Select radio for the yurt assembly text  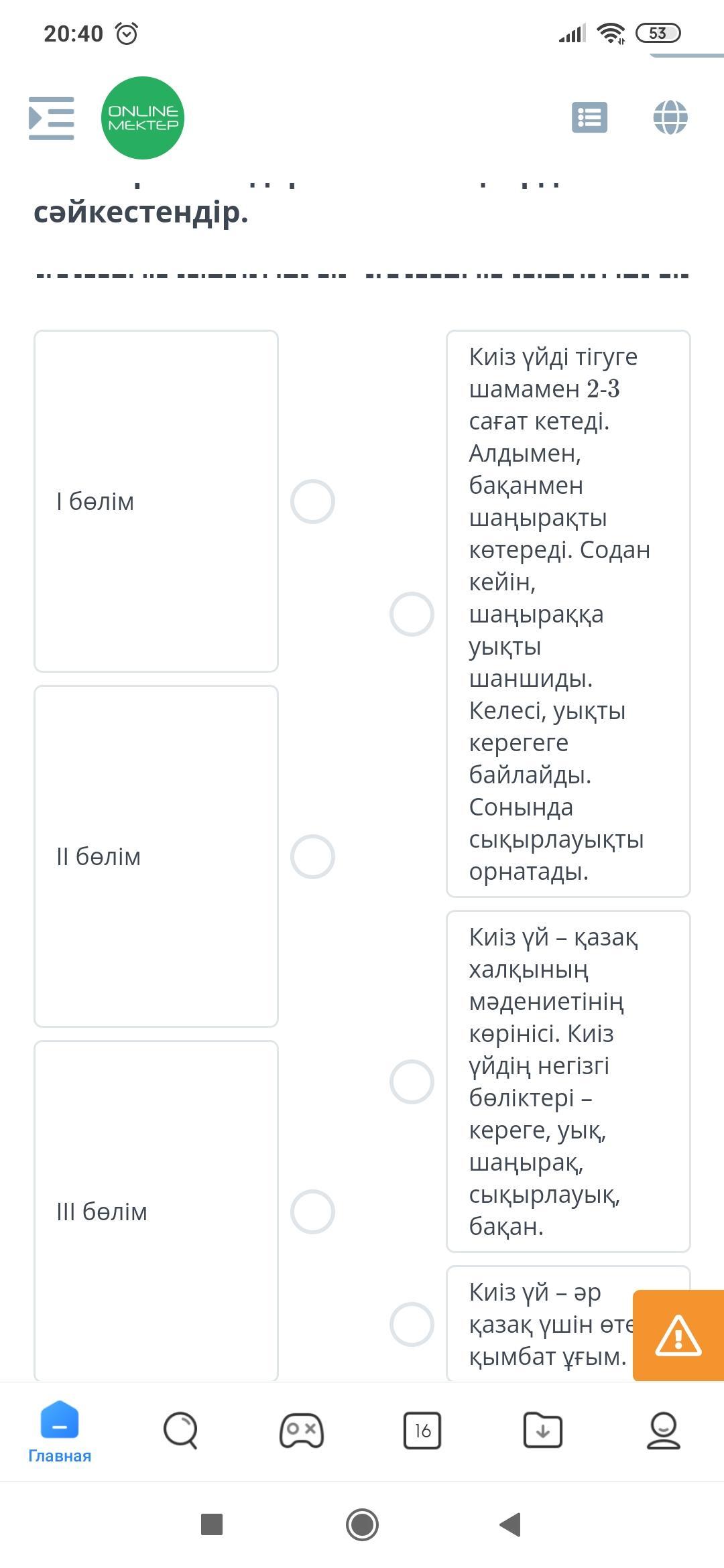click(x=412, y=614)
